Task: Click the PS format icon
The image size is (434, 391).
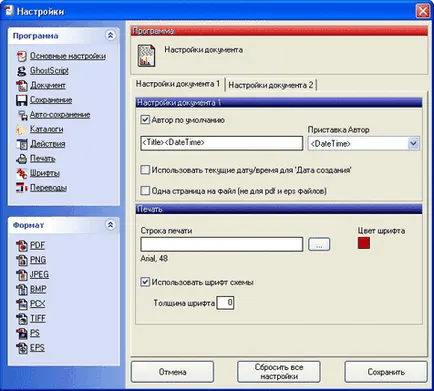Action: click(22, 334)
